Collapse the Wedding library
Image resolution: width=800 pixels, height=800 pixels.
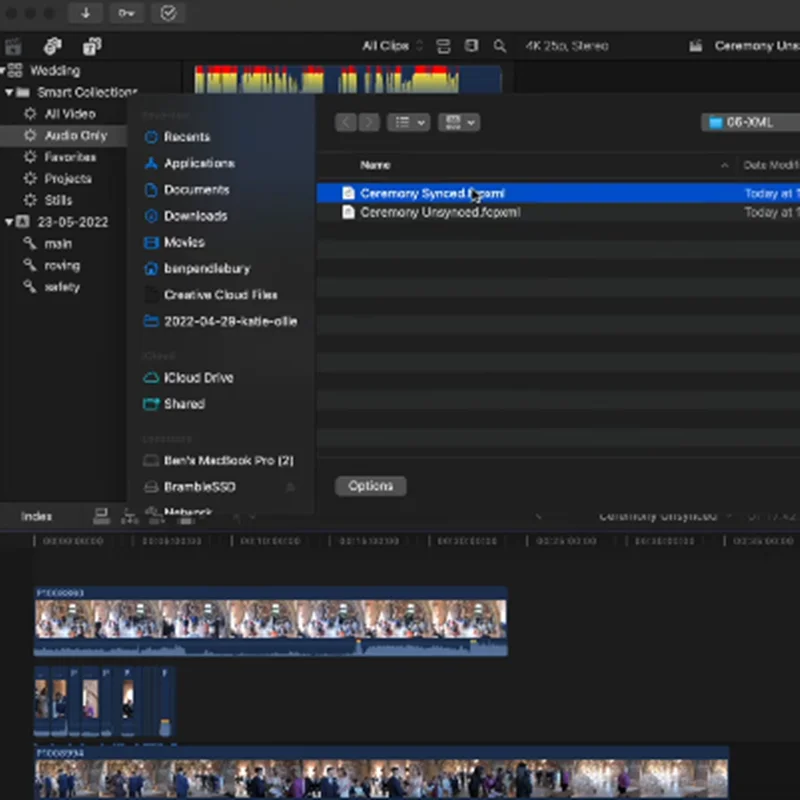[x=3, y=70]
